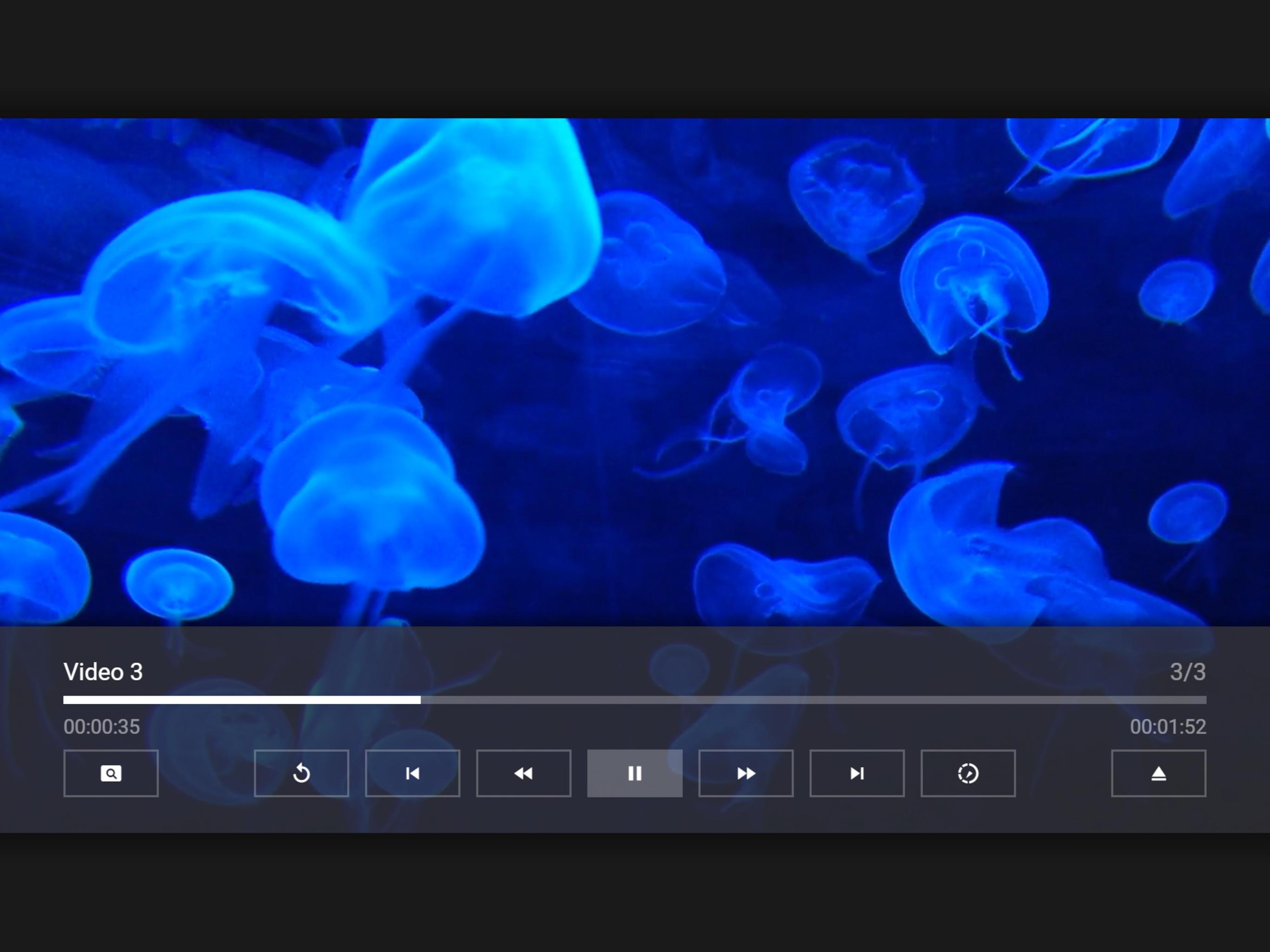Click the replay circular arrow button
The height and width of the screenshot is (952, 1270).
[x=301, y=773]
